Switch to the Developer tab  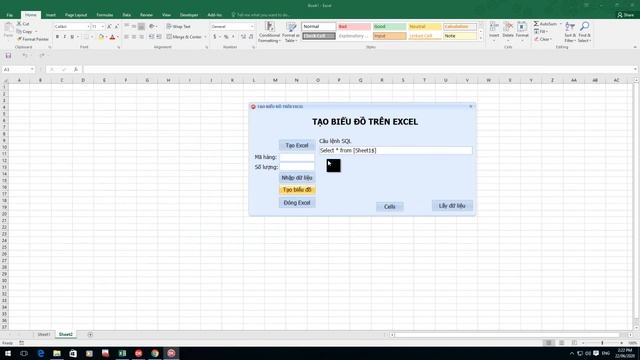tap(189, 15)
